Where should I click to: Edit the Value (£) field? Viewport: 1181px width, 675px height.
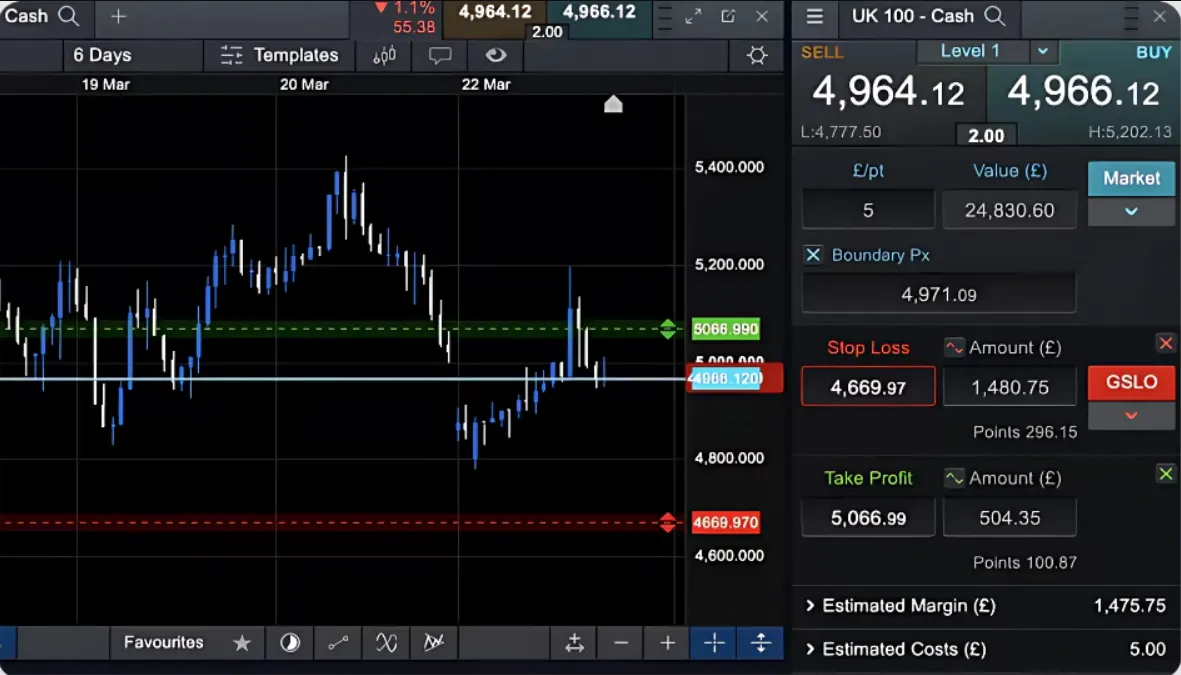(1010, 210)
